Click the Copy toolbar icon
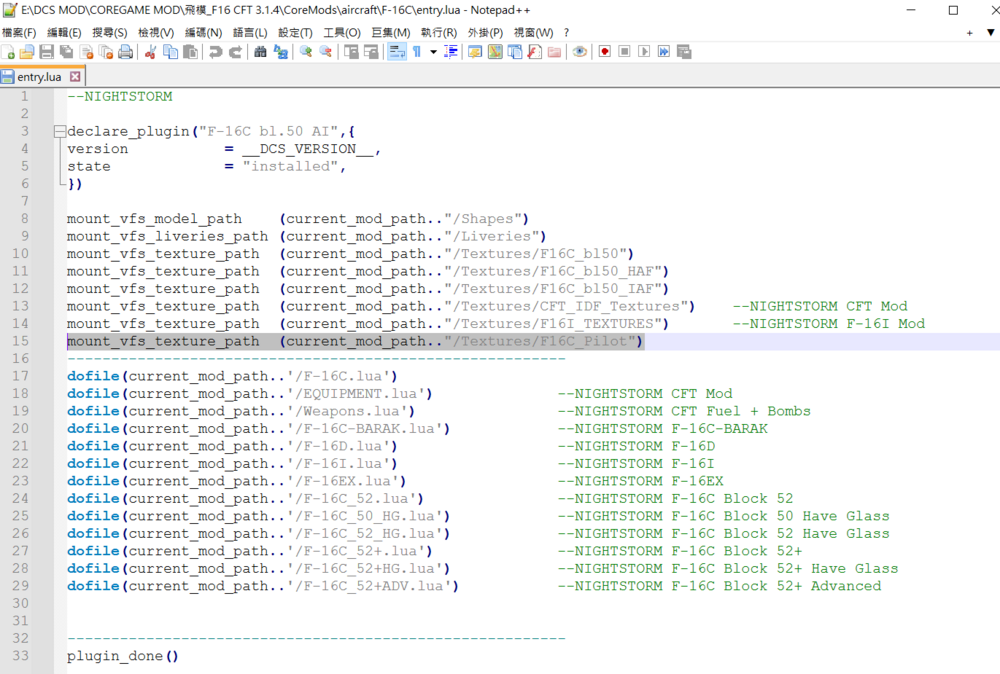Screen dimensions: 1000x674 [170, 52]
